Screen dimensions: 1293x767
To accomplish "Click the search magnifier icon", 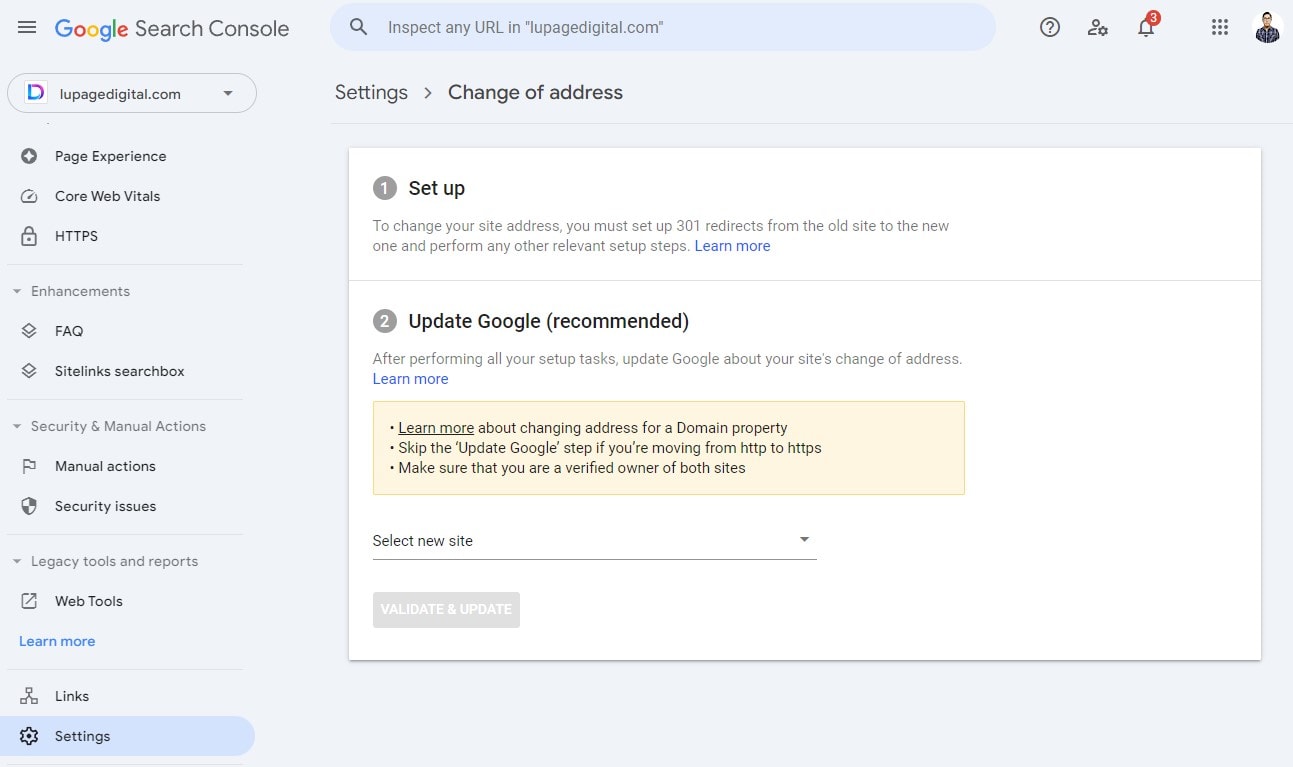I will pyautogui.click(x=359, y=27).
